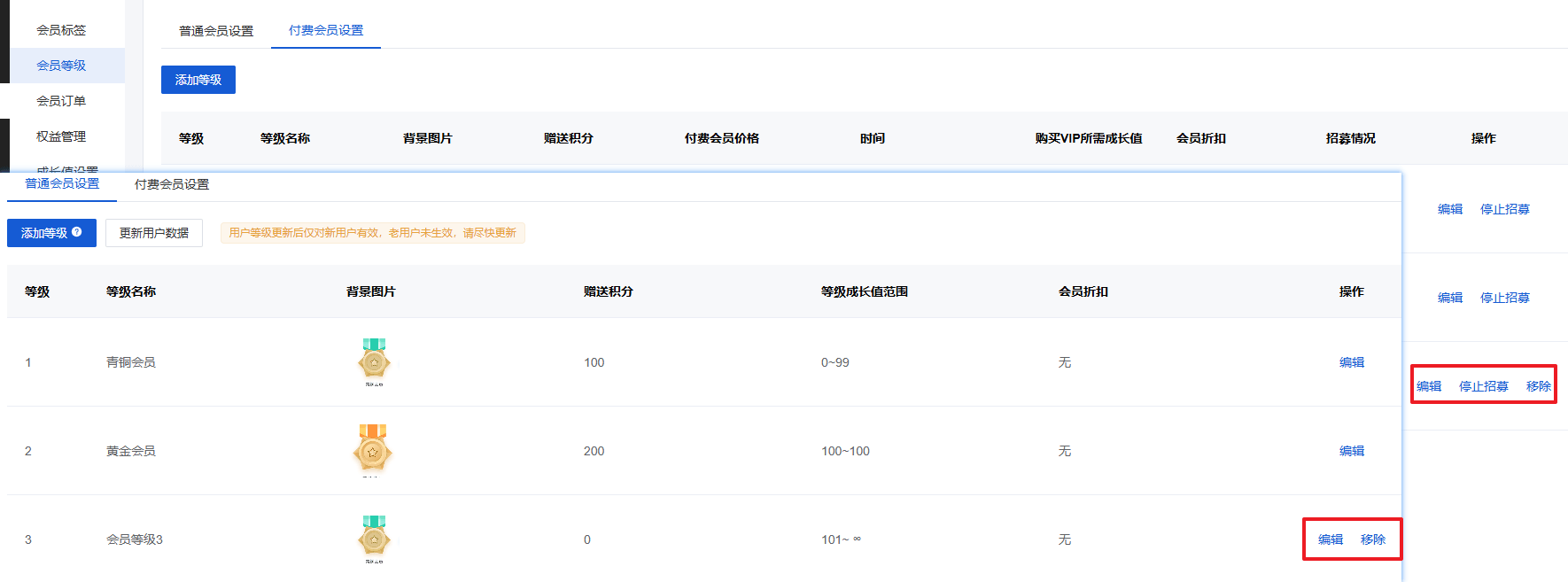Click 赠送积分 value 100
This screenshot has width=1568, height=582.
(x=594, y=362)
